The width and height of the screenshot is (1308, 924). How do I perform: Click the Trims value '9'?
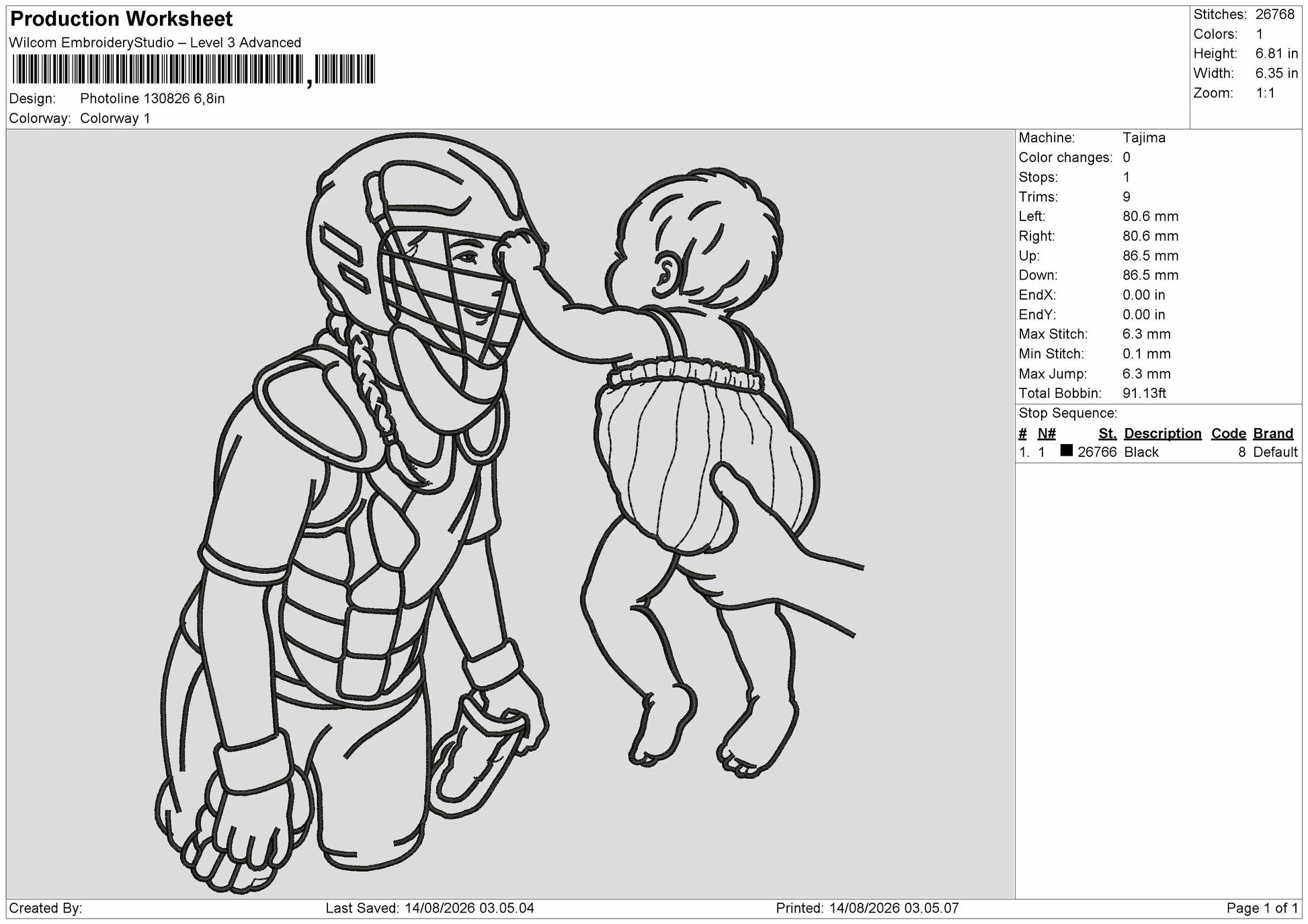[x=1127, y=197]
